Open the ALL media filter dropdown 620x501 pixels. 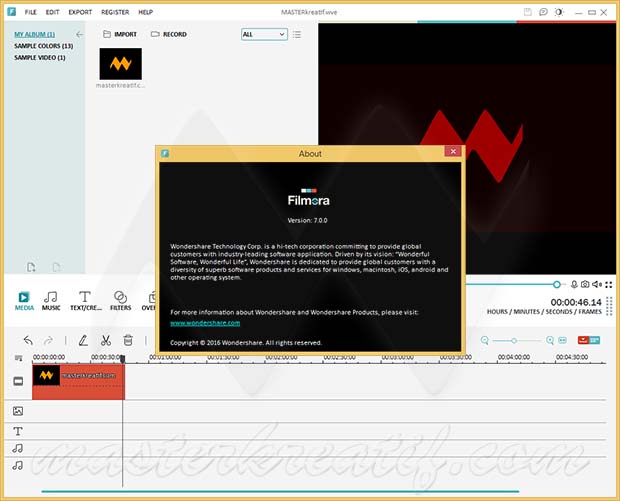click(x=264, y=34)
